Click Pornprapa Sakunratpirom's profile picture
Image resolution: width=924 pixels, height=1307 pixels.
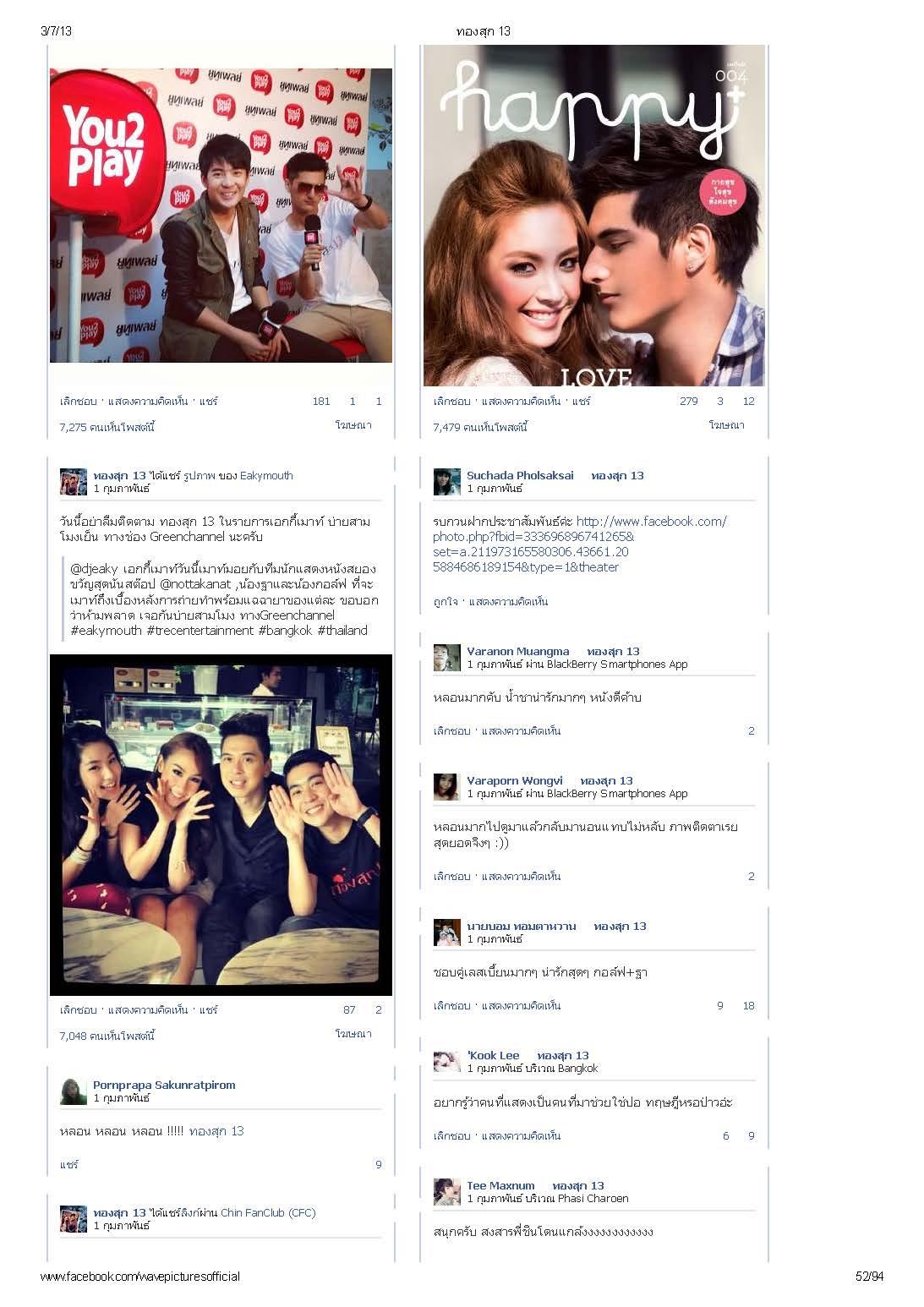[74, 1091]
